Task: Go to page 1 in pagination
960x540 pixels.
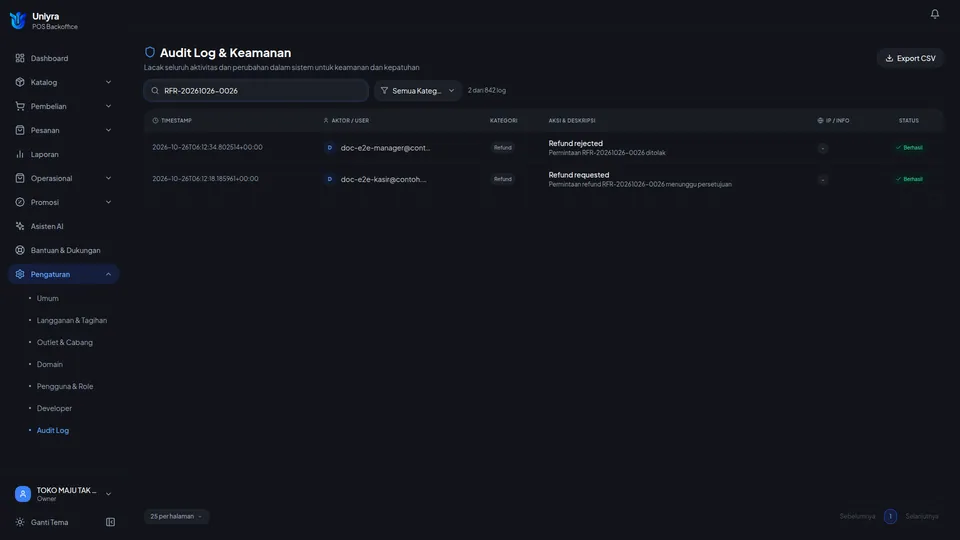Action: coord(890,516)
